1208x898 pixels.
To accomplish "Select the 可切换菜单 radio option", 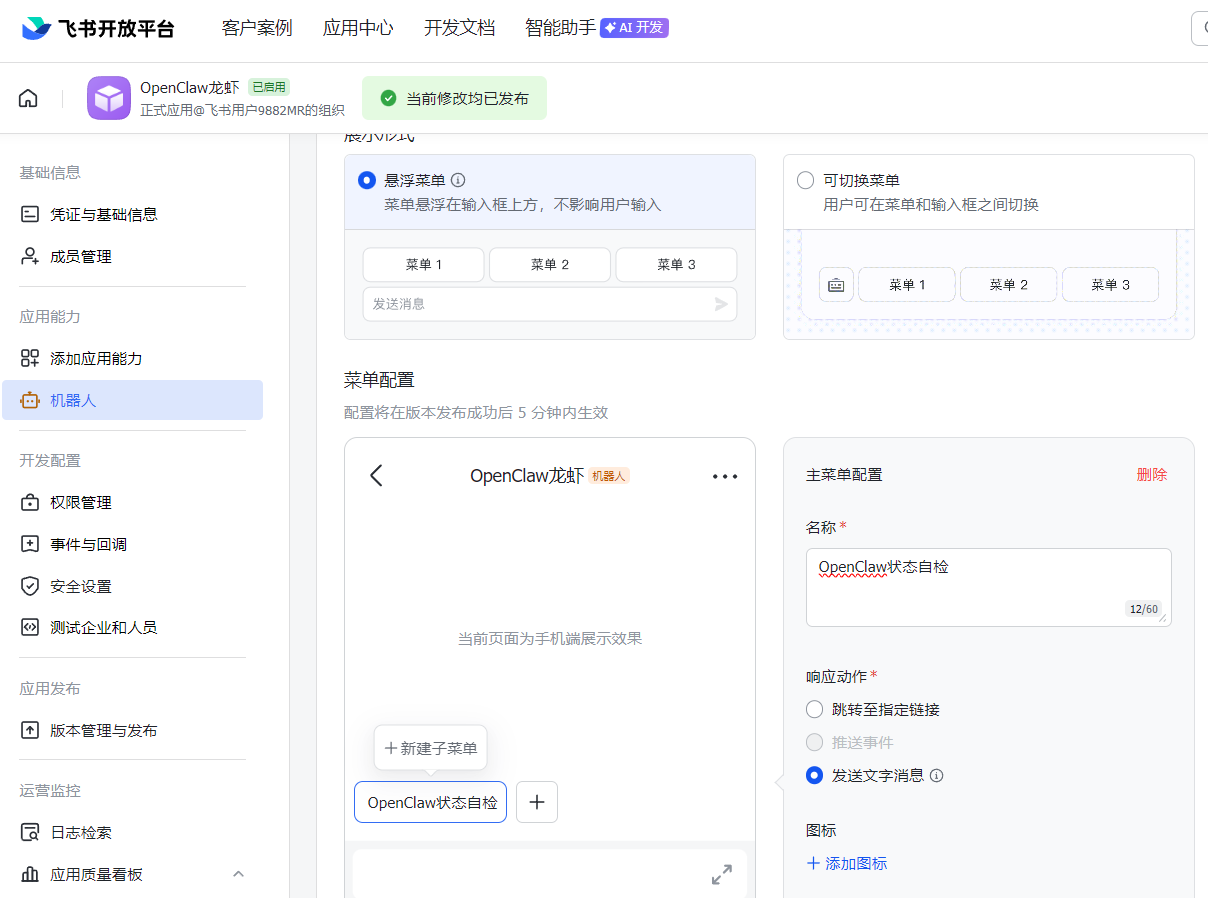I will click(805, 180).
